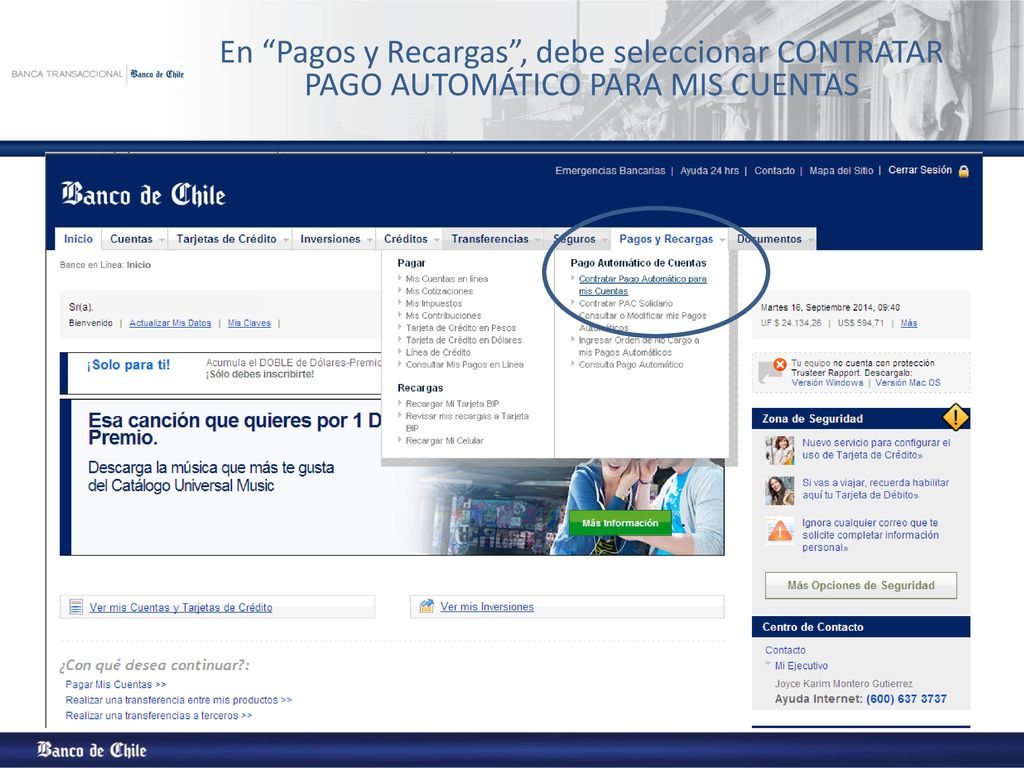Open the top Contacto header link
Screen dimensions: 1024x768
click(x=775, y=170)
